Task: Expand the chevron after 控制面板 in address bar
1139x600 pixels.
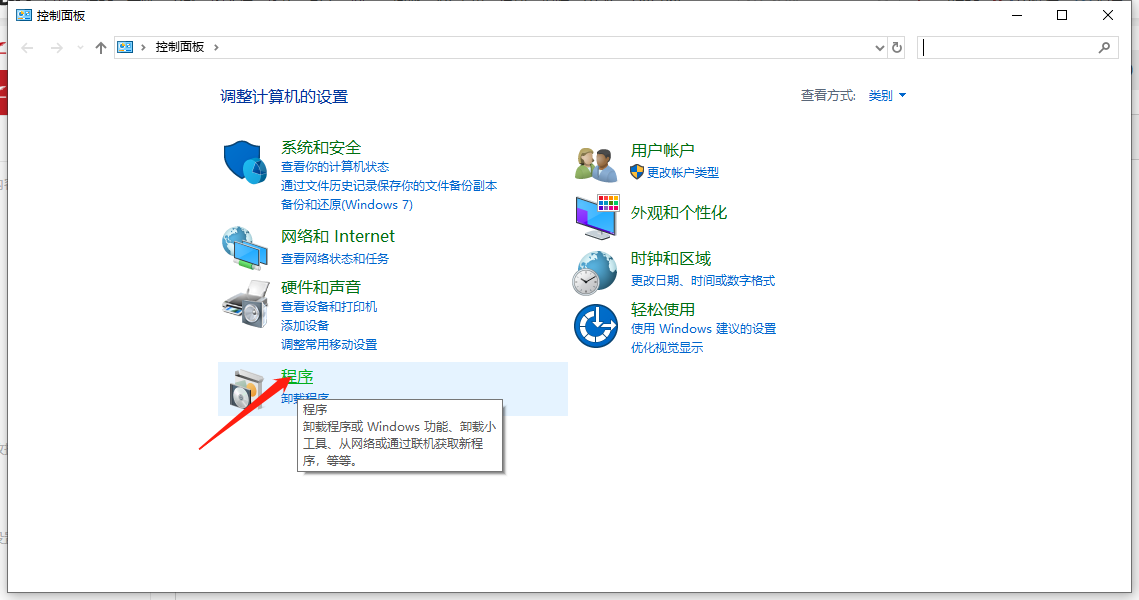Action: click(216, 47)
